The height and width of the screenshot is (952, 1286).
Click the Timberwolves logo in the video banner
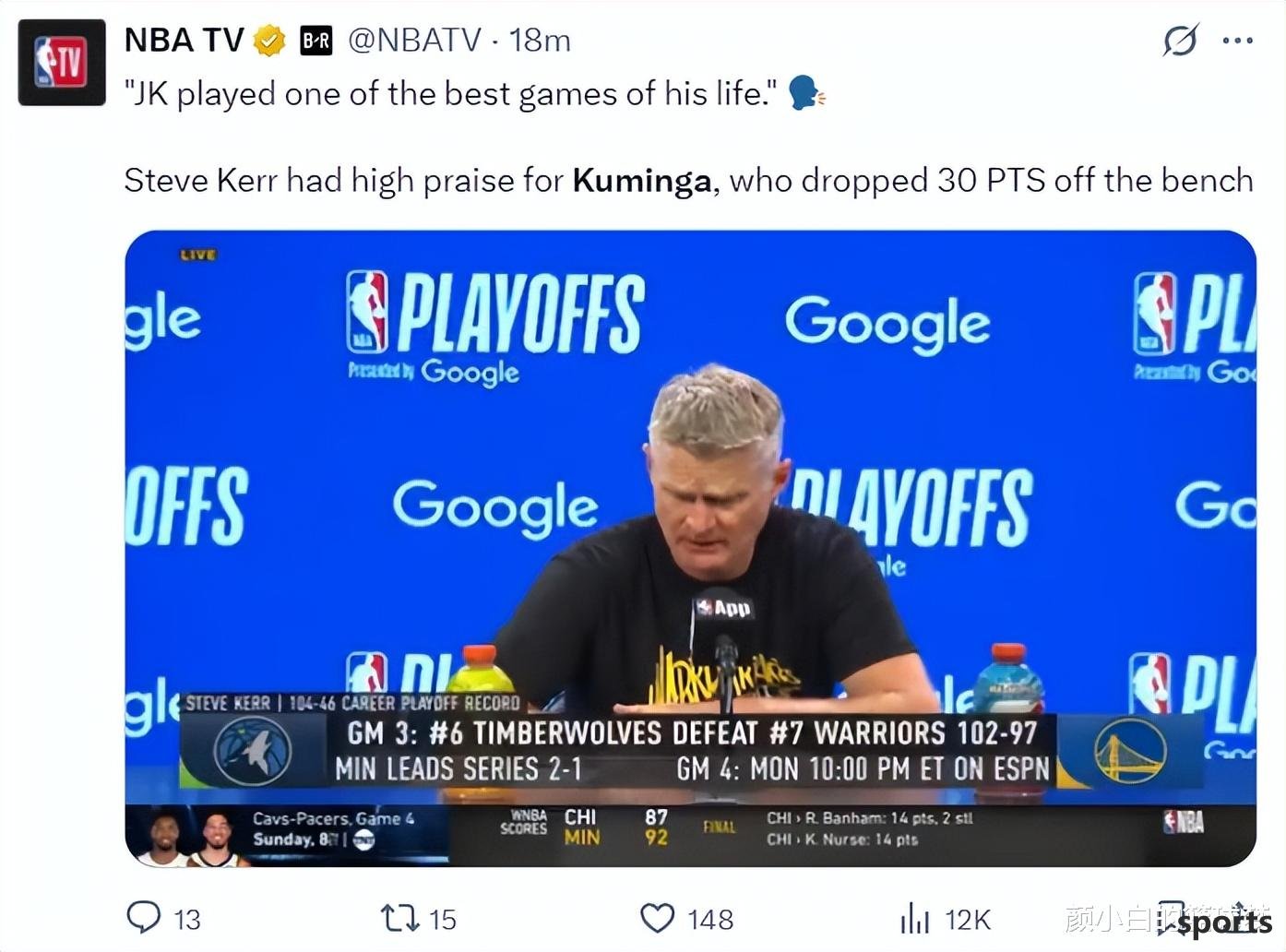point(253,750)
